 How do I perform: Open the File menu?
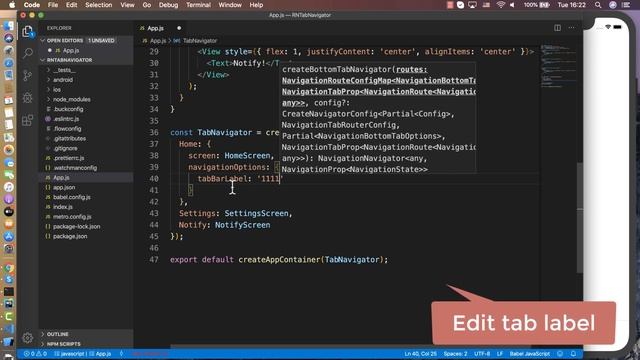tap(53, 5)
